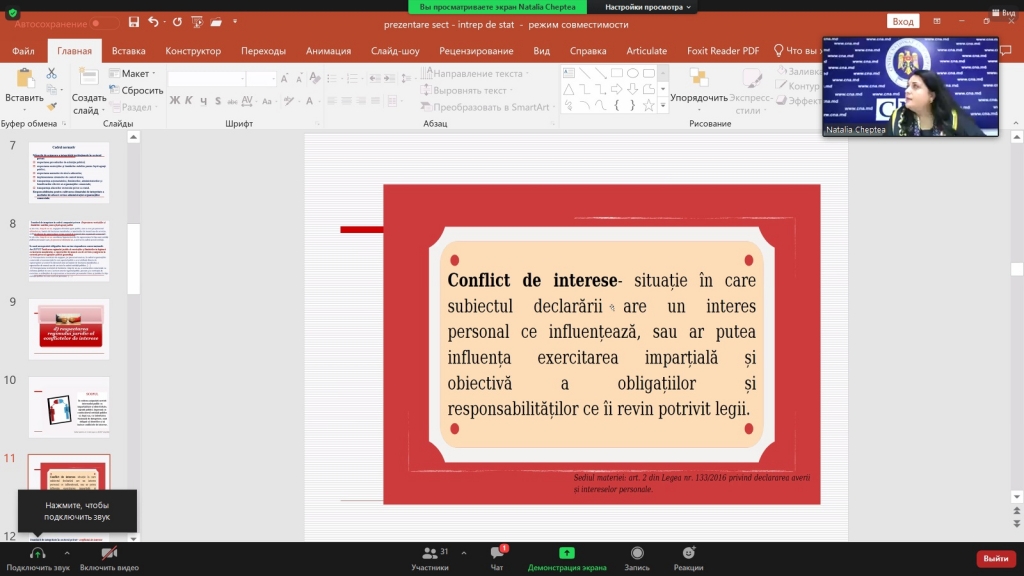This screenshot has height=576, width=1024.
Task: Click the Save floppy disk icon
Action: coord(134,22)
